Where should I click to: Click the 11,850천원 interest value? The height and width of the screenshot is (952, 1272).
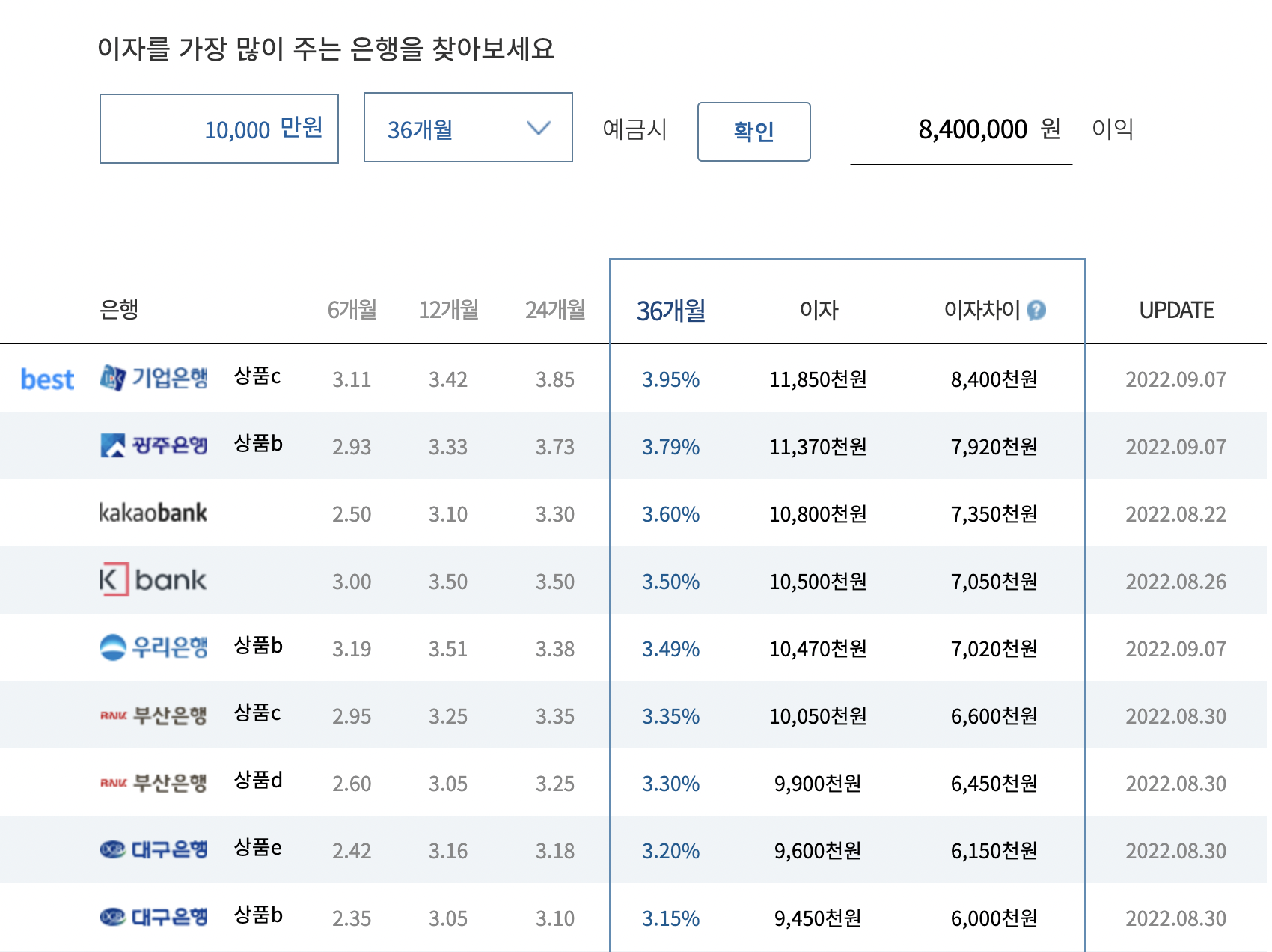point(818,379)
